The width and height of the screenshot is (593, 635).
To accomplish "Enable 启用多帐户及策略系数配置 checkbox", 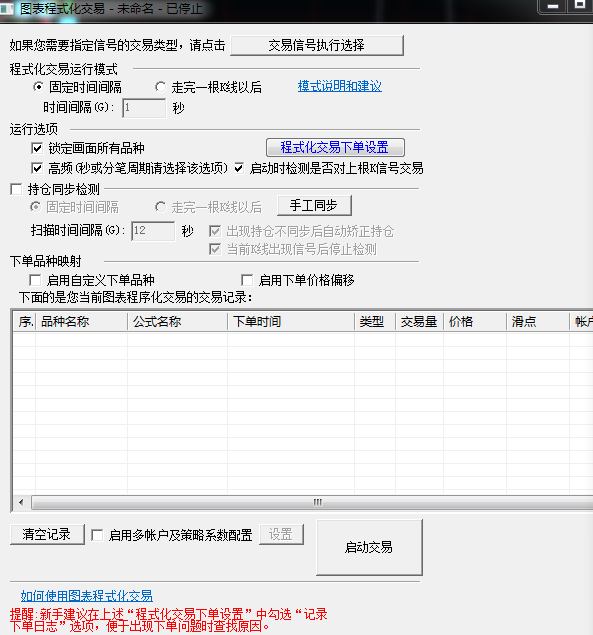I will click(x=97, y=535).
